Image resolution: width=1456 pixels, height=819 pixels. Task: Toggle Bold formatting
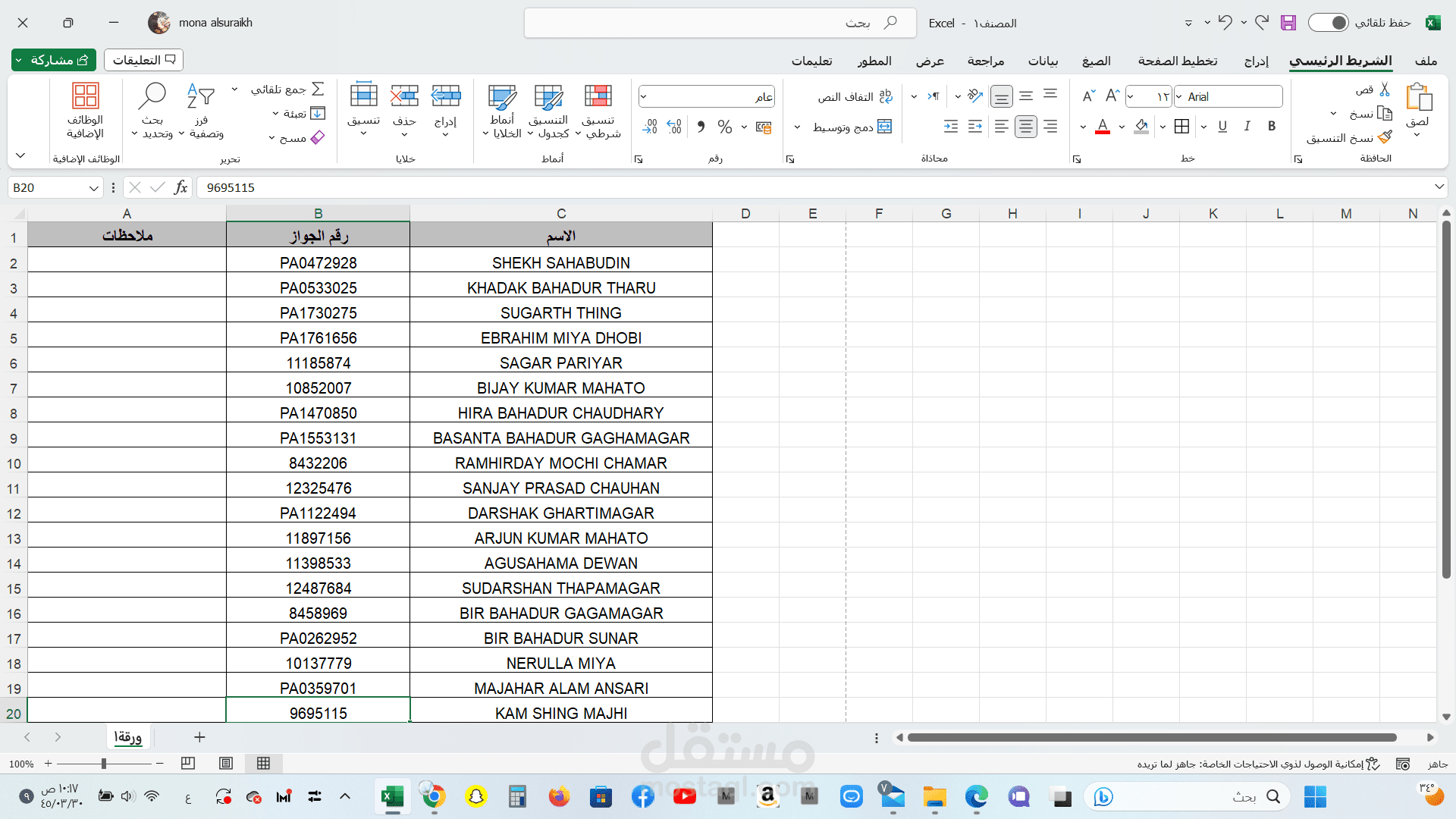pos(1272,127)
